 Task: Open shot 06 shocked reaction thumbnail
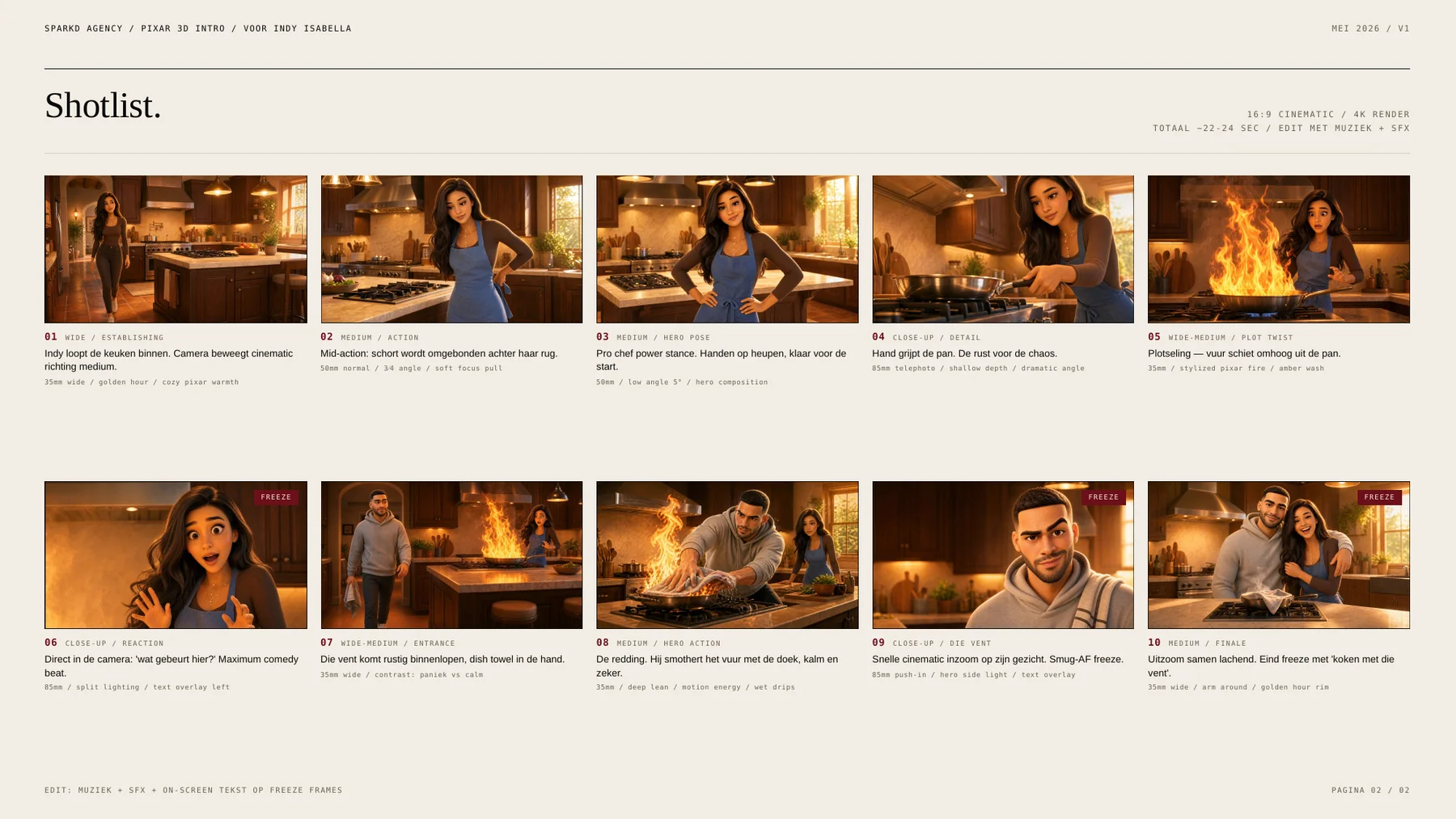[x=176, y=555]
